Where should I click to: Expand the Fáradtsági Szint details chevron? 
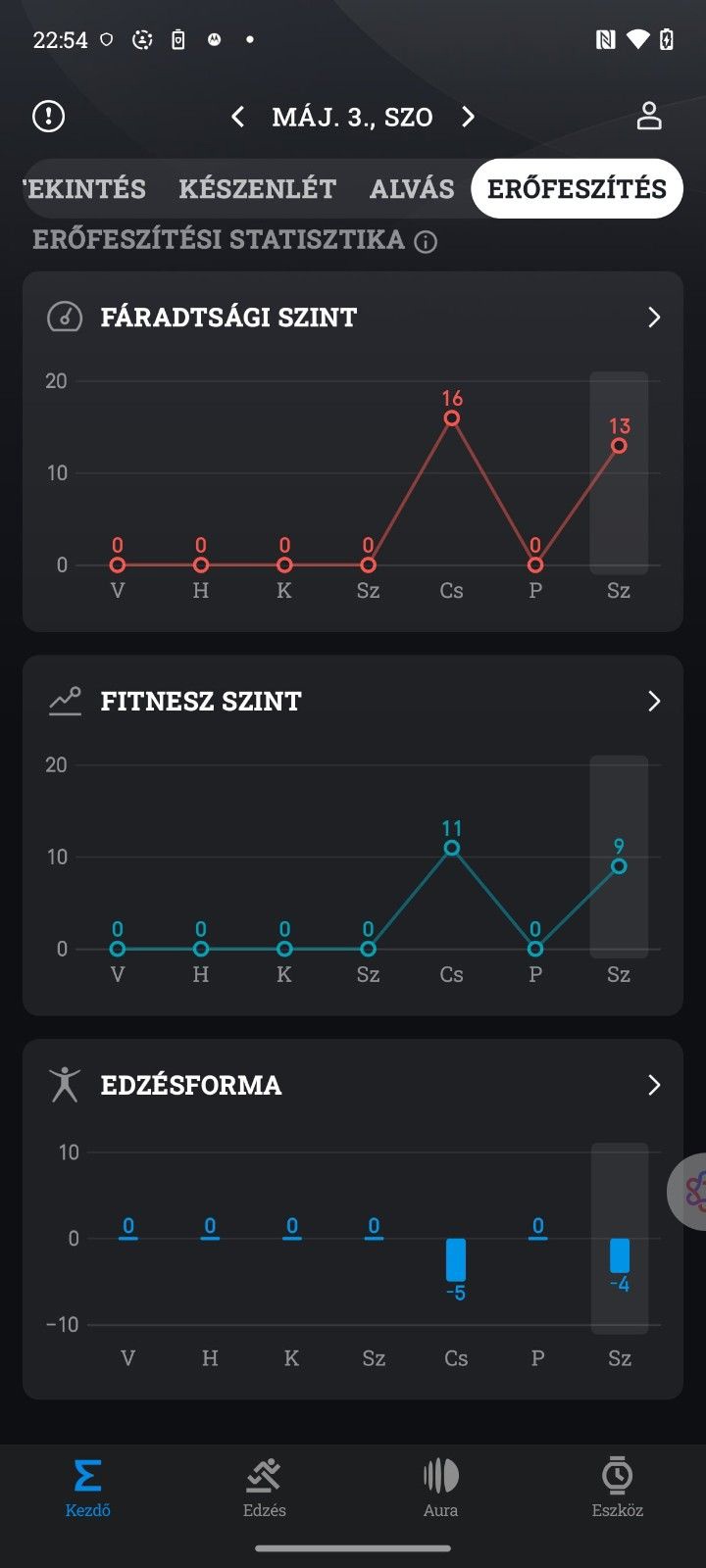tap(654, 318)
